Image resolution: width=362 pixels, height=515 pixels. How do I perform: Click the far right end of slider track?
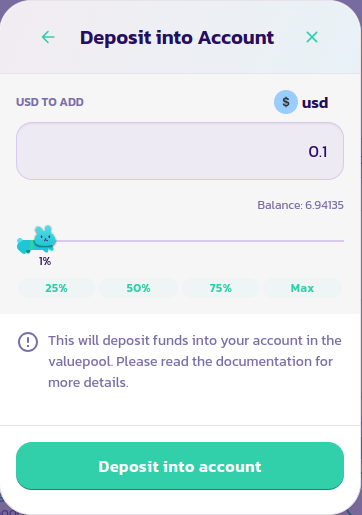coord(342,241)
